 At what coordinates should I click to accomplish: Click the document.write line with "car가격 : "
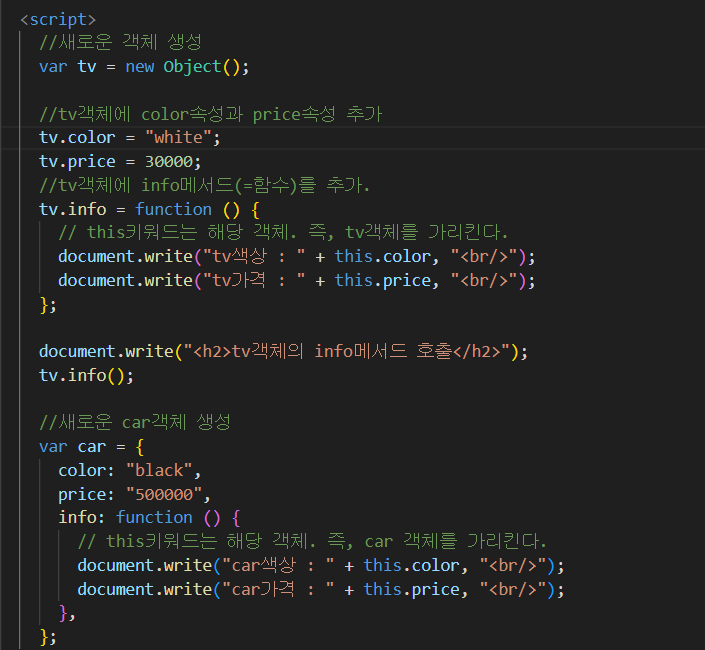coord(321,589)
